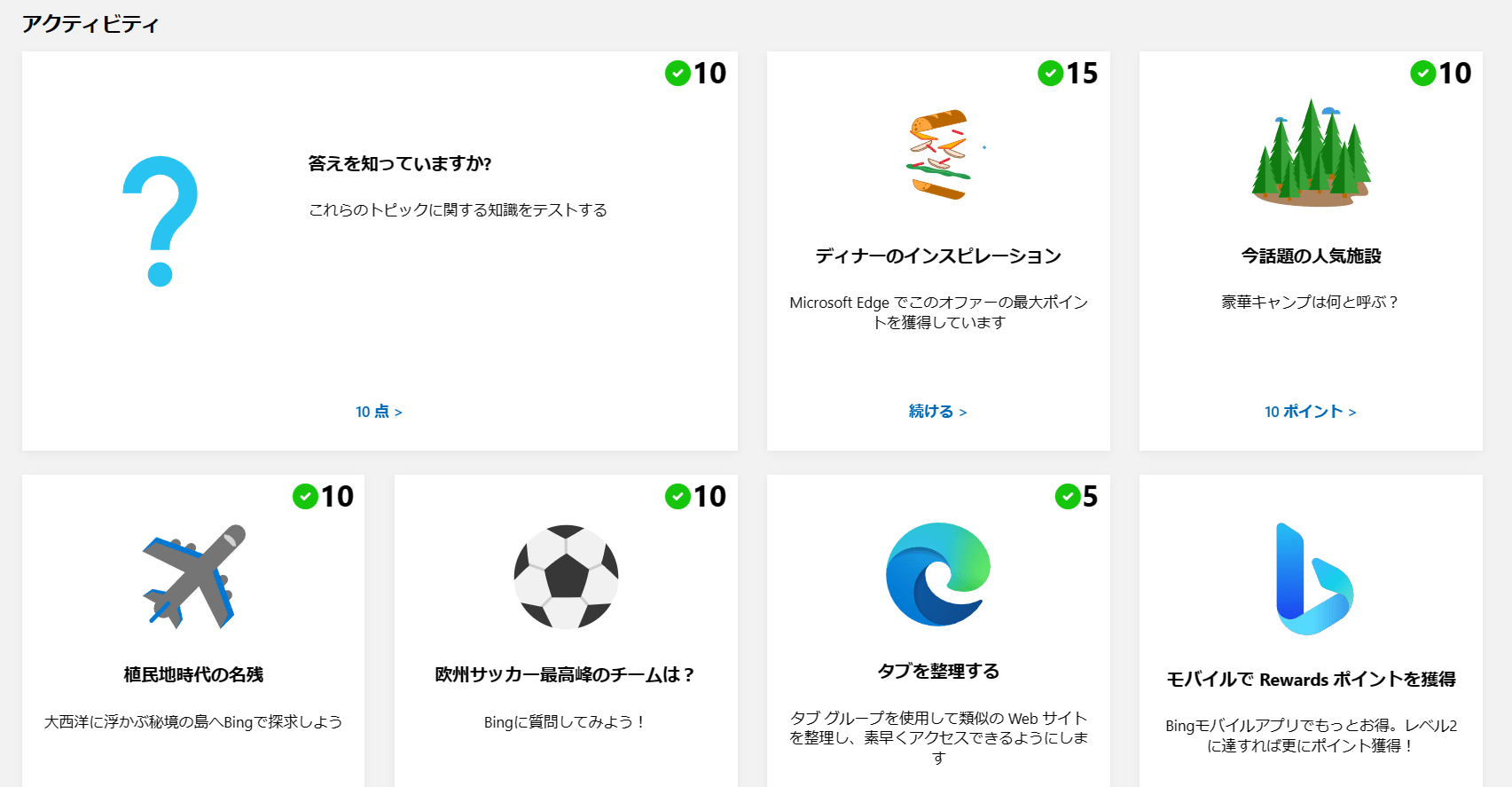This screenshot has height=787, width=1512.
Task: Click the sandwich dinner inspiration icon
Action: [938, 154]
